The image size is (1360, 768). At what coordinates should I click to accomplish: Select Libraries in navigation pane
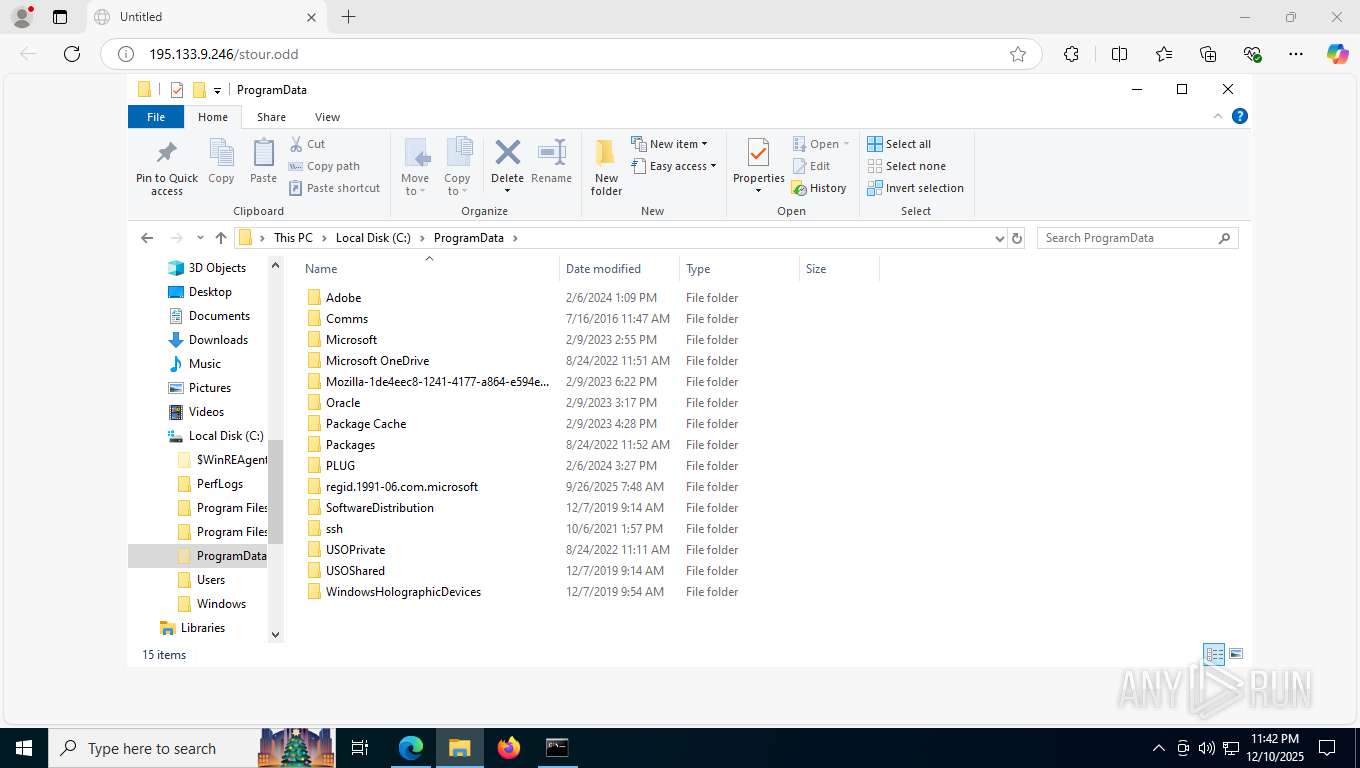tap(203, 628)
